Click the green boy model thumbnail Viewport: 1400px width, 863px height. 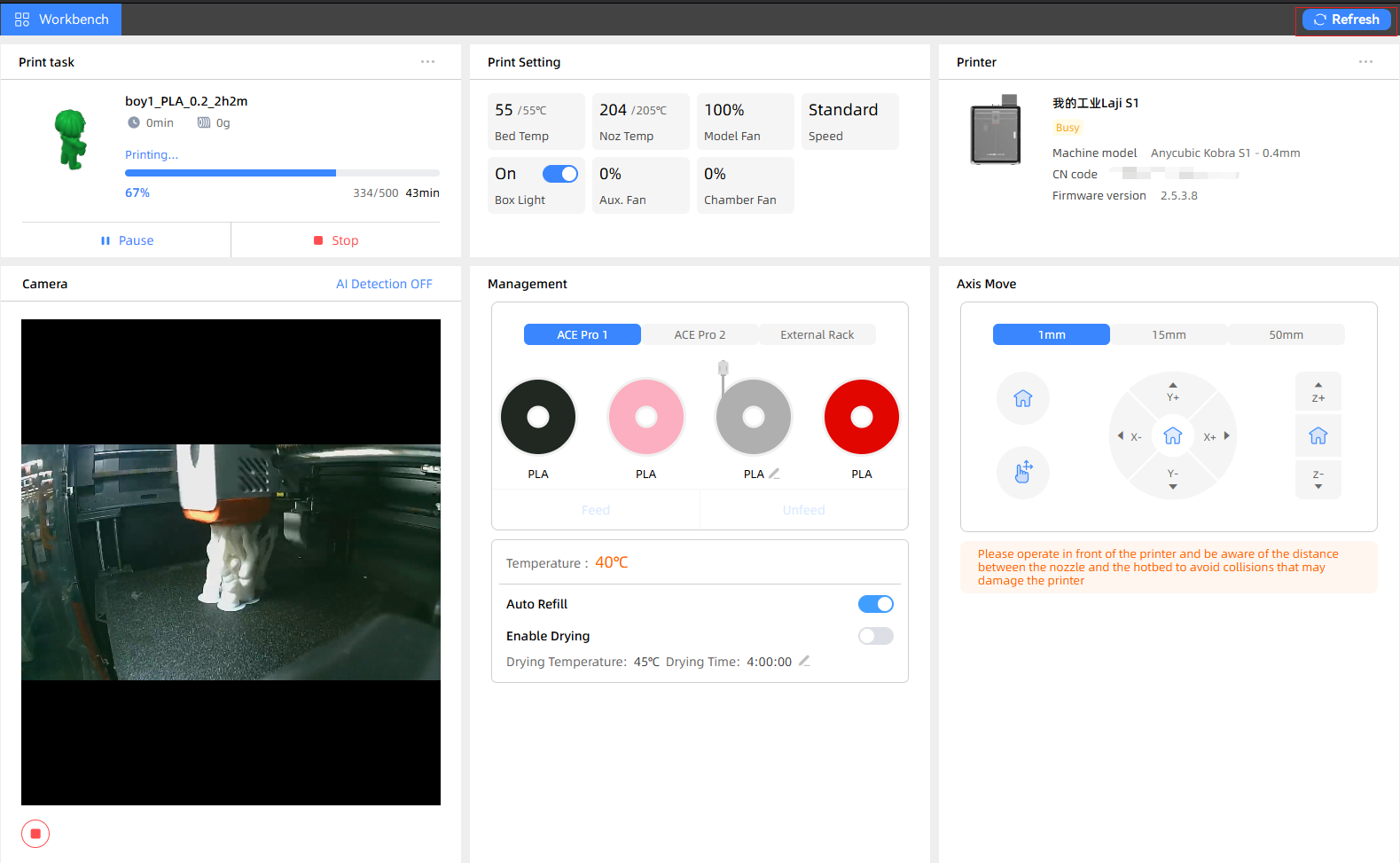tap(71, 139)
